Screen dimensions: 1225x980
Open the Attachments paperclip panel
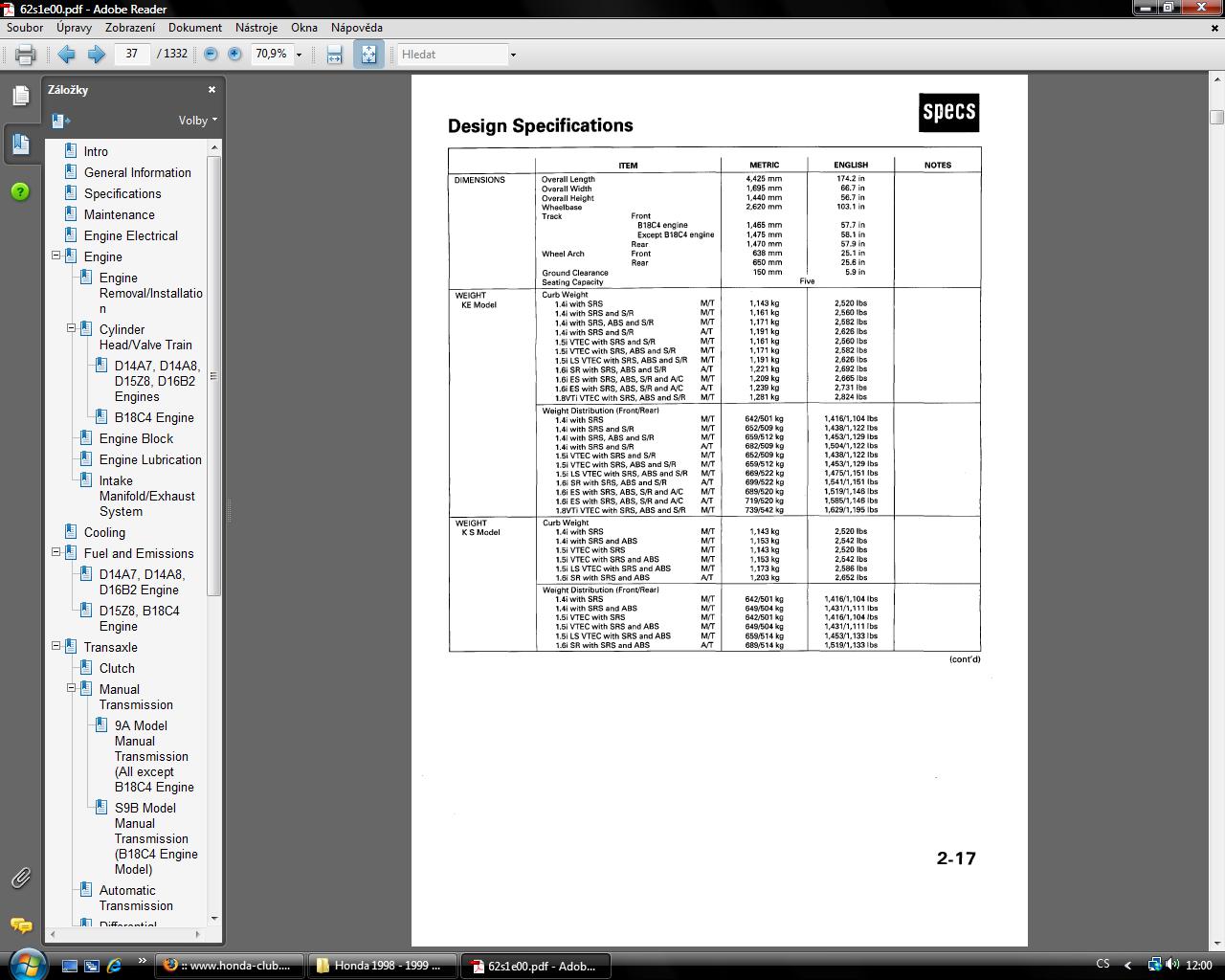coord(20,878)
